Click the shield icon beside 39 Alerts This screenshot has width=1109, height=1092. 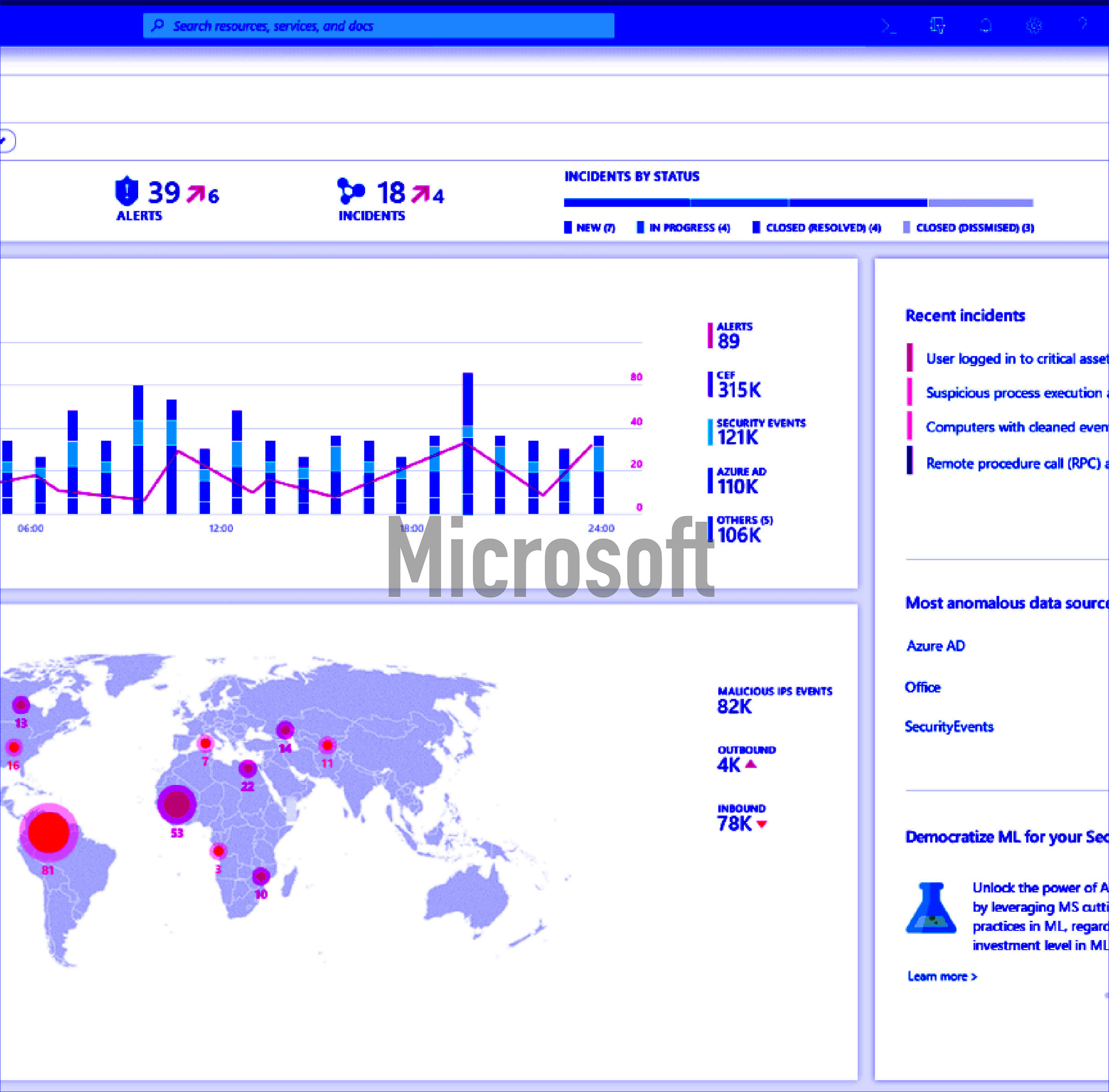127,191
